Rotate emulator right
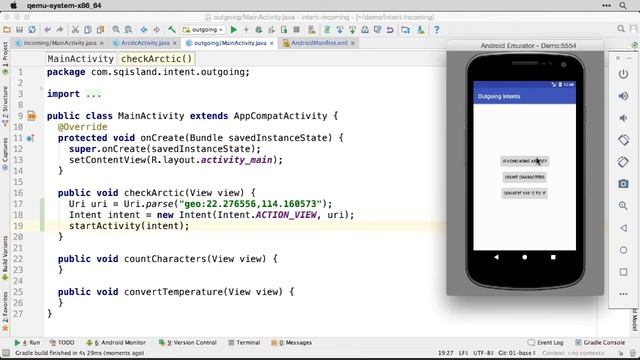The image size is (640, 360). (623, 162)
